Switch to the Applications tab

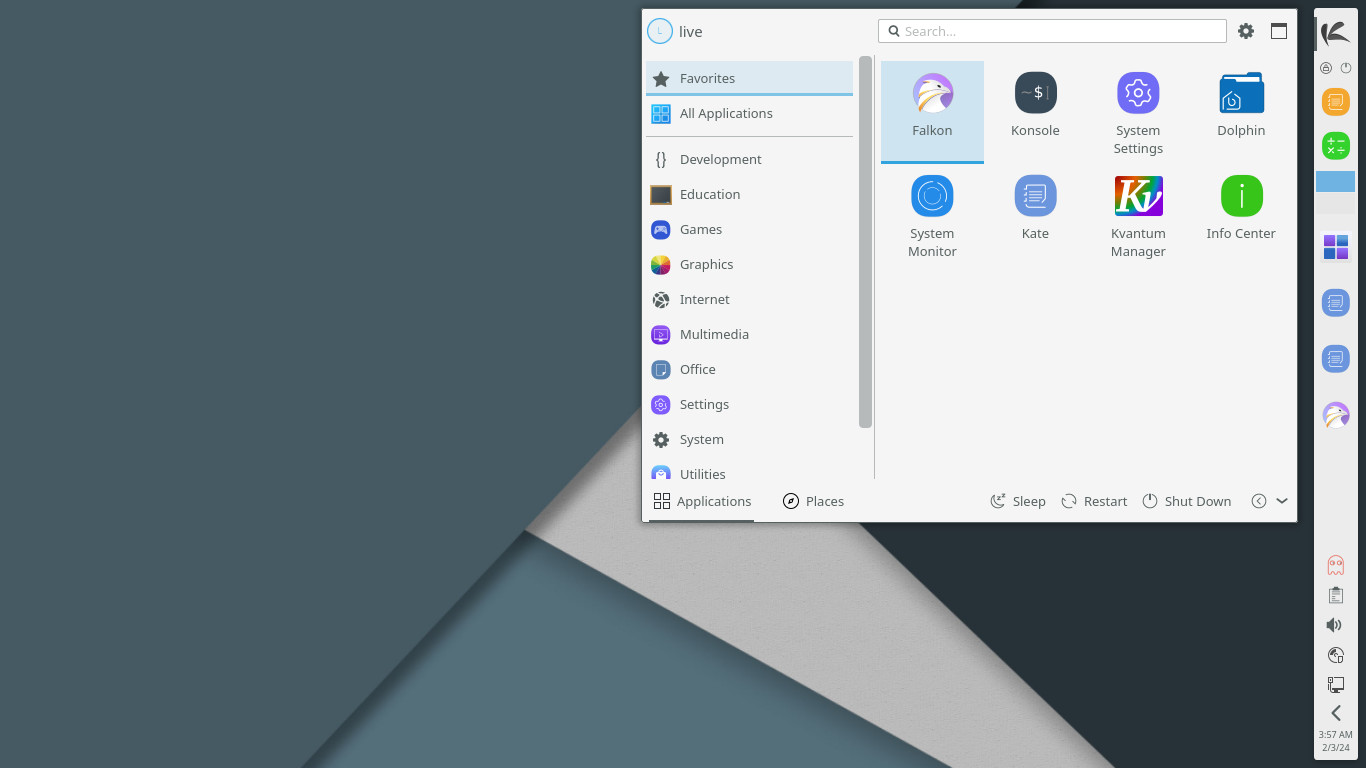pyautogui.click(x=702, y=501)
